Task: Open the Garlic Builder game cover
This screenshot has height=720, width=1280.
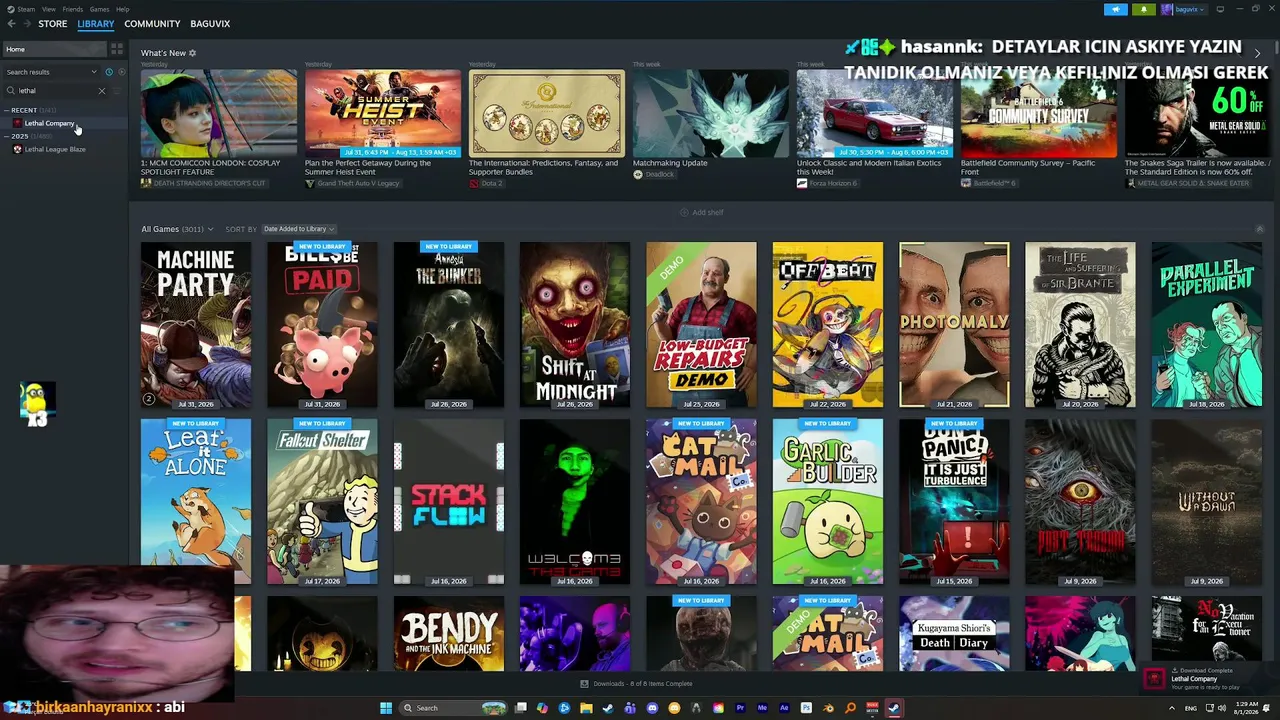Action: (827, 502)
